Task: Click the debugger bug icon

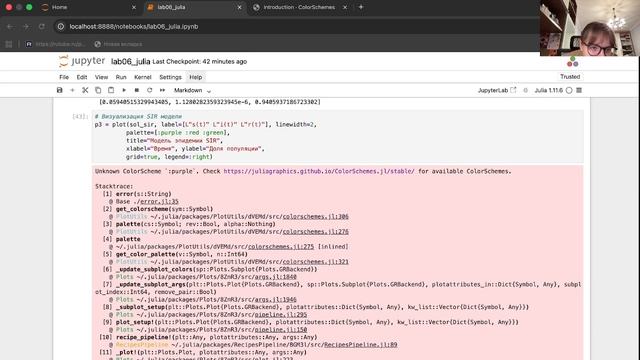Action: coord(526,90)
